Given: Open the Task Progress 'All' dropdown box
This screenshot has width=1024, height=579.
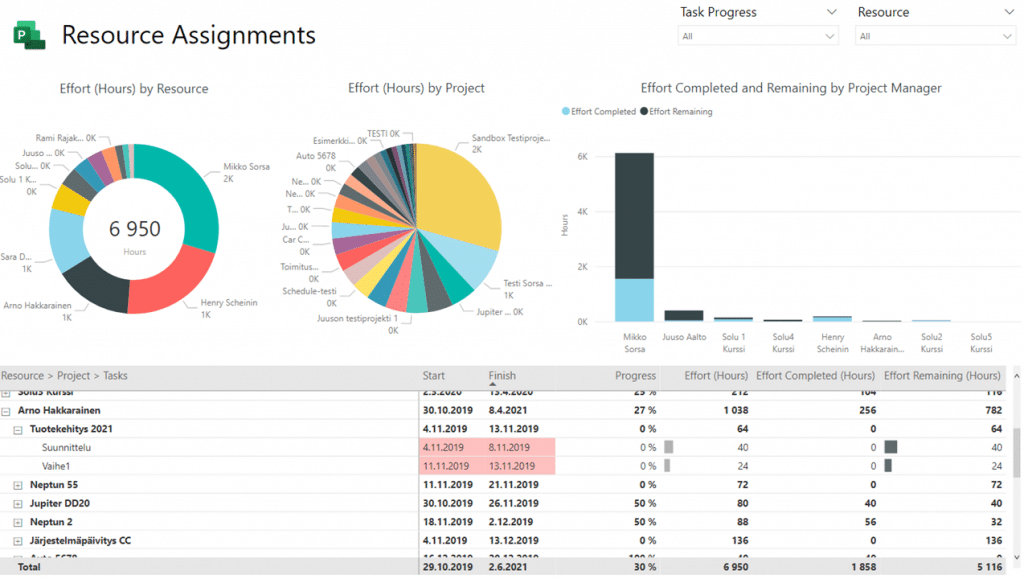Looking at the screenshot, I should tap(758, 36).
